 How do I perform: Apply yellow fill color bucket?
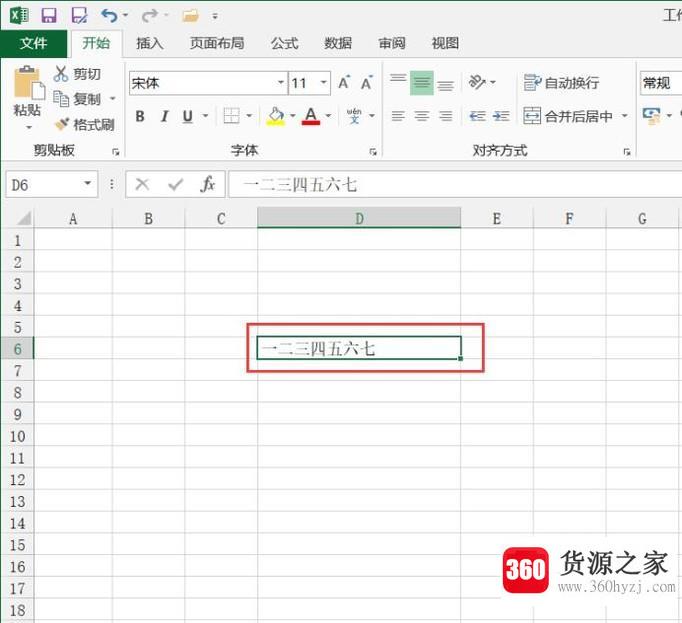coord(276,116)
